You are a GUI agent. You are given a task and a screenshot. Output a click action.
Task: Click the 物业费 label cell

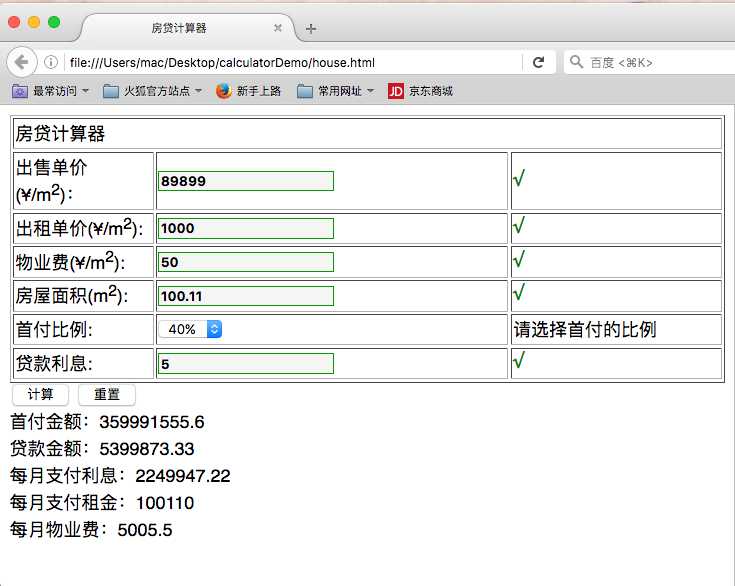pyautogui.click(x=83, y=262)
